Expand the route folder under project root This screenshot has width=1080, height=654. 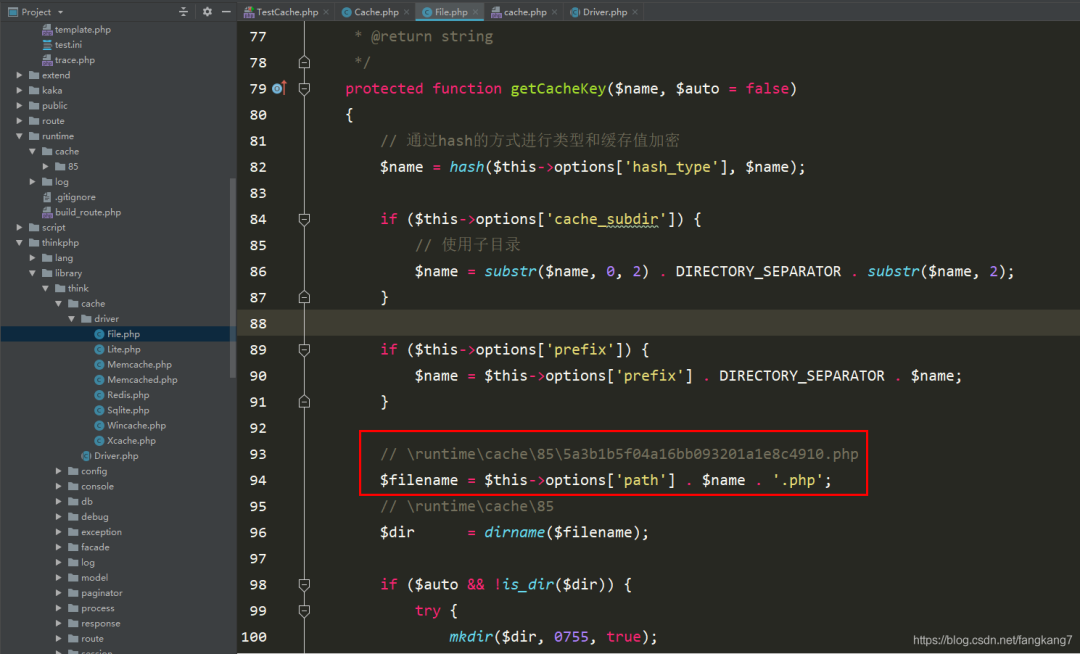pos(19,120)
